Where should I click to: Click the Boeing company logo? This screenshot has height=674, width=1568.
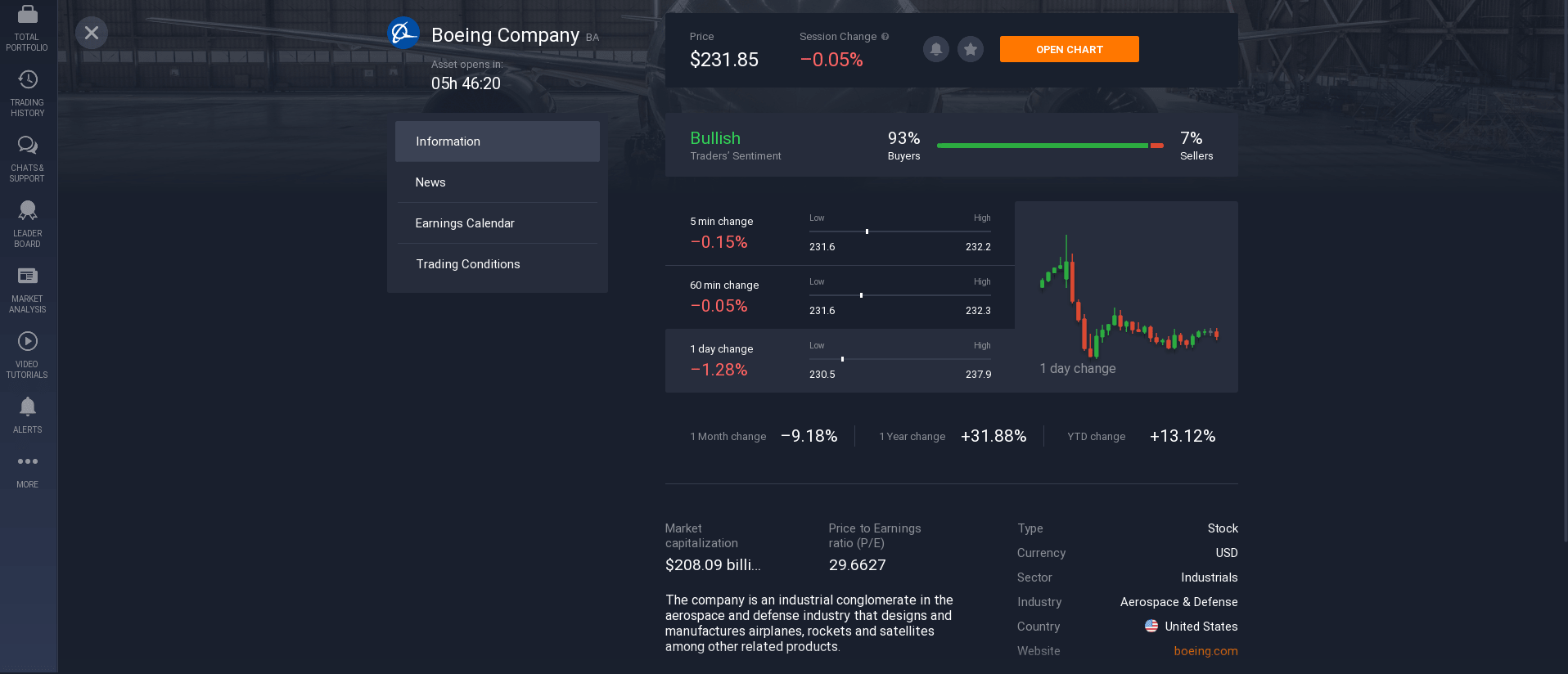(x=403, y=33)
